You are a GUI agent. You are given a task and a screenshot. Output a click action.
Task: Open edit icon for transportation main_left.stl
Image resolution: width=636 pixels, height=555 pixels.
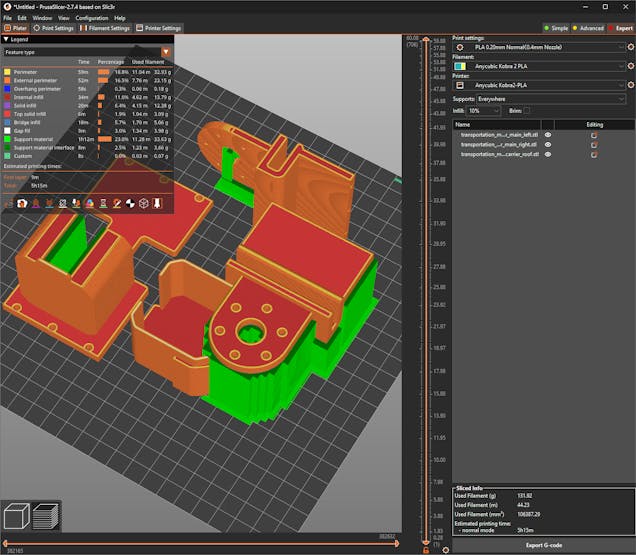[x=594, y=134]
